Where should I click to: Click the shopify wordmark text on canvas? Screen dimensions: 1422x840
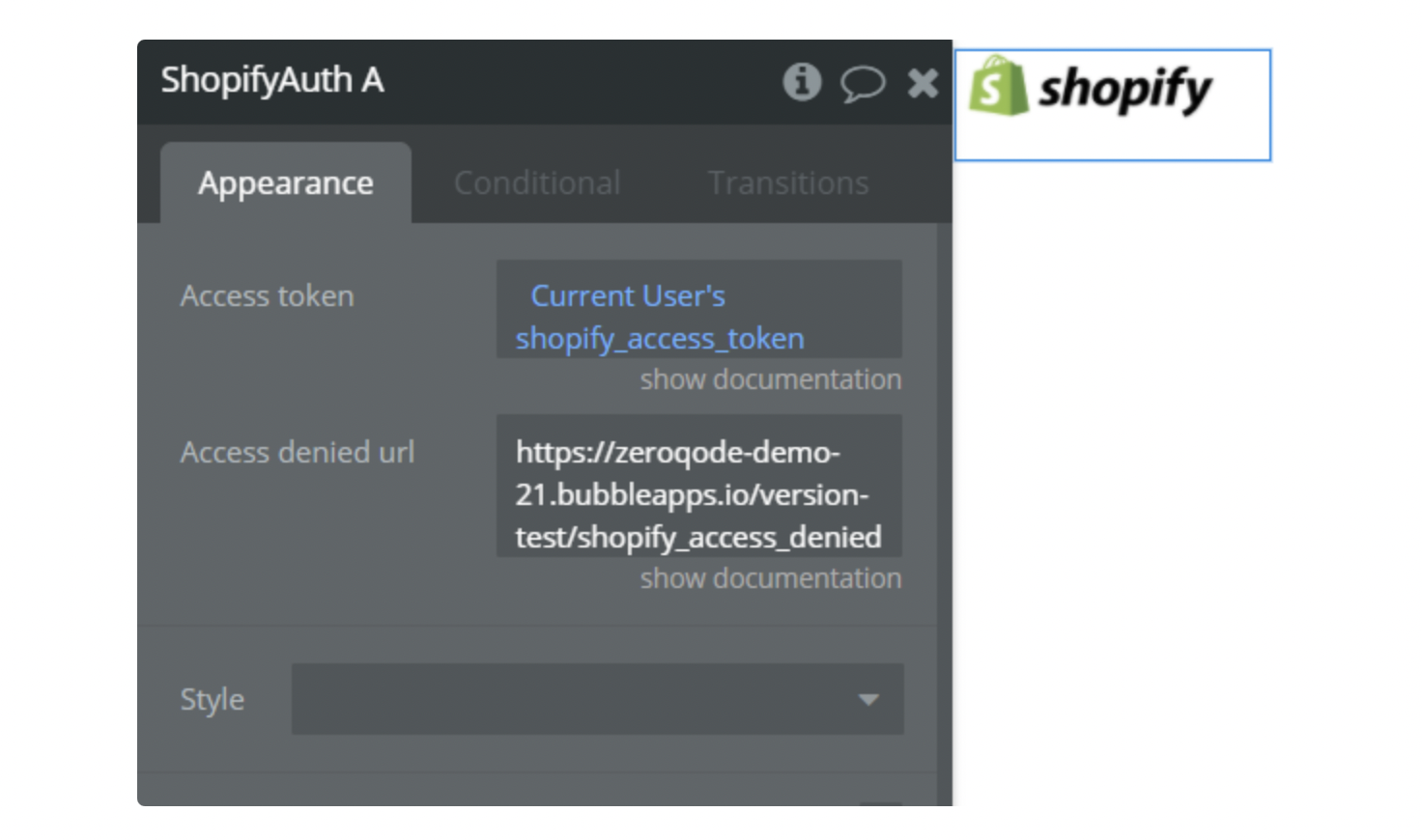[x=1124, y=91]
